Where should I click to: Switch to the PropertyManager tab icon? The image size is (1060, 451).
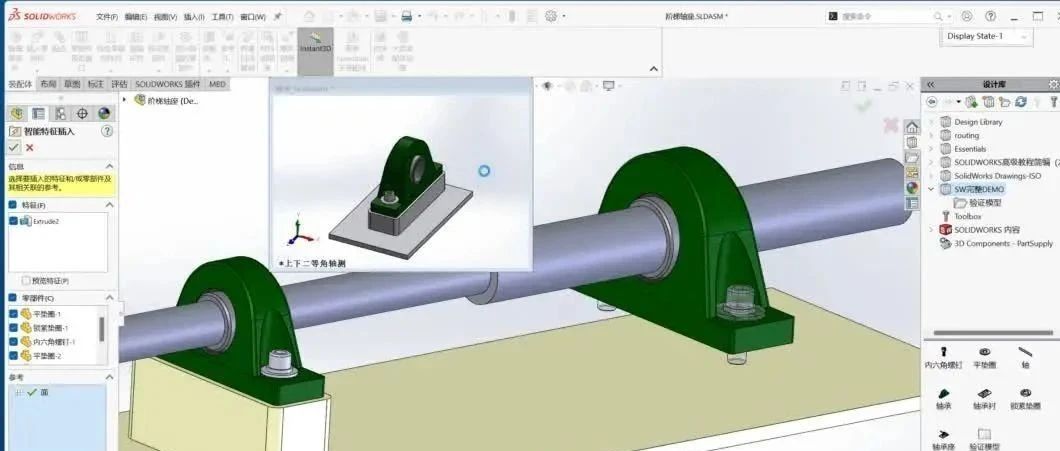tap(39, 113)
